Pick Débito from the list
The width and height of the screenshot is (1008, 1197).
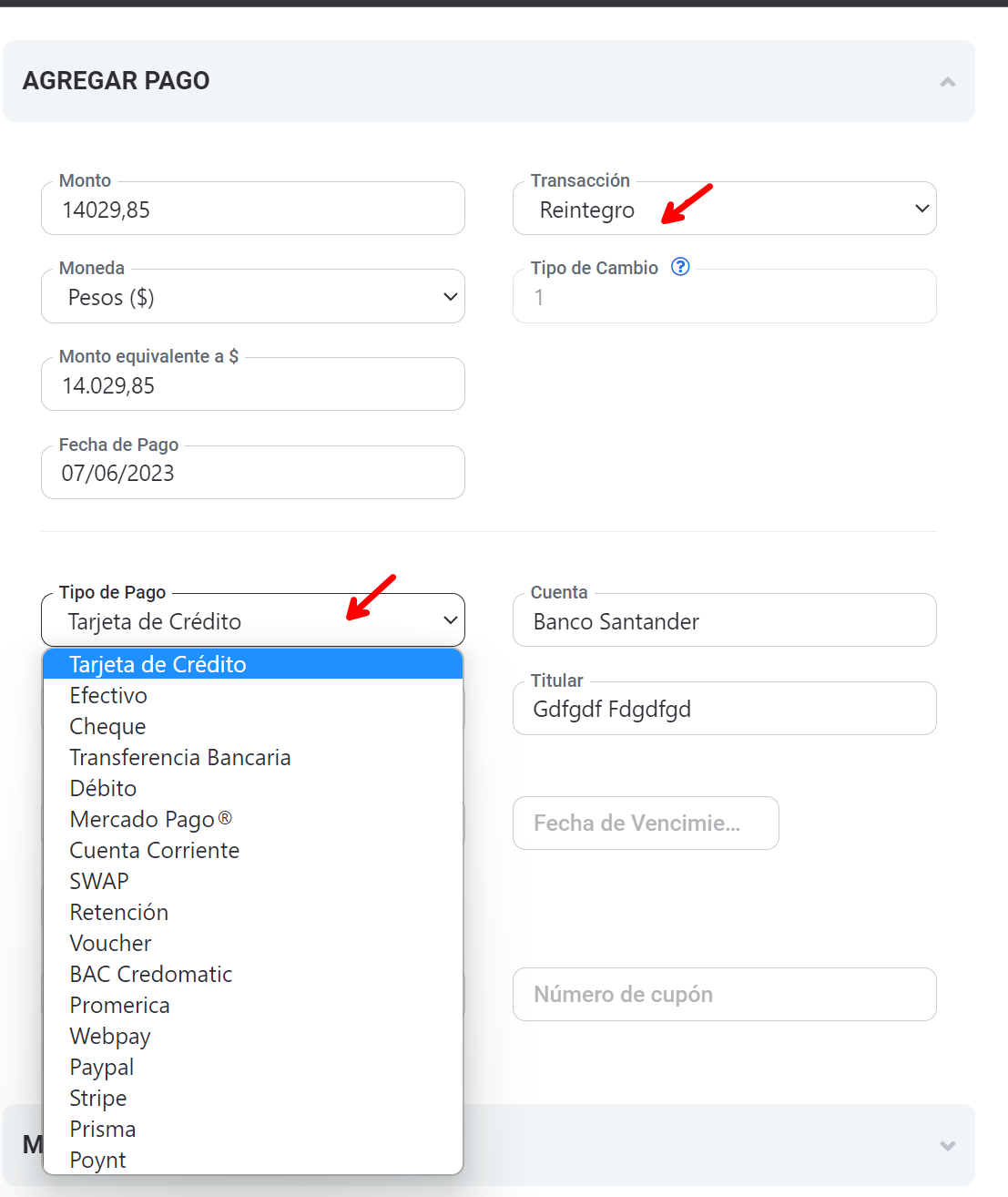click(x=103, y=789)
